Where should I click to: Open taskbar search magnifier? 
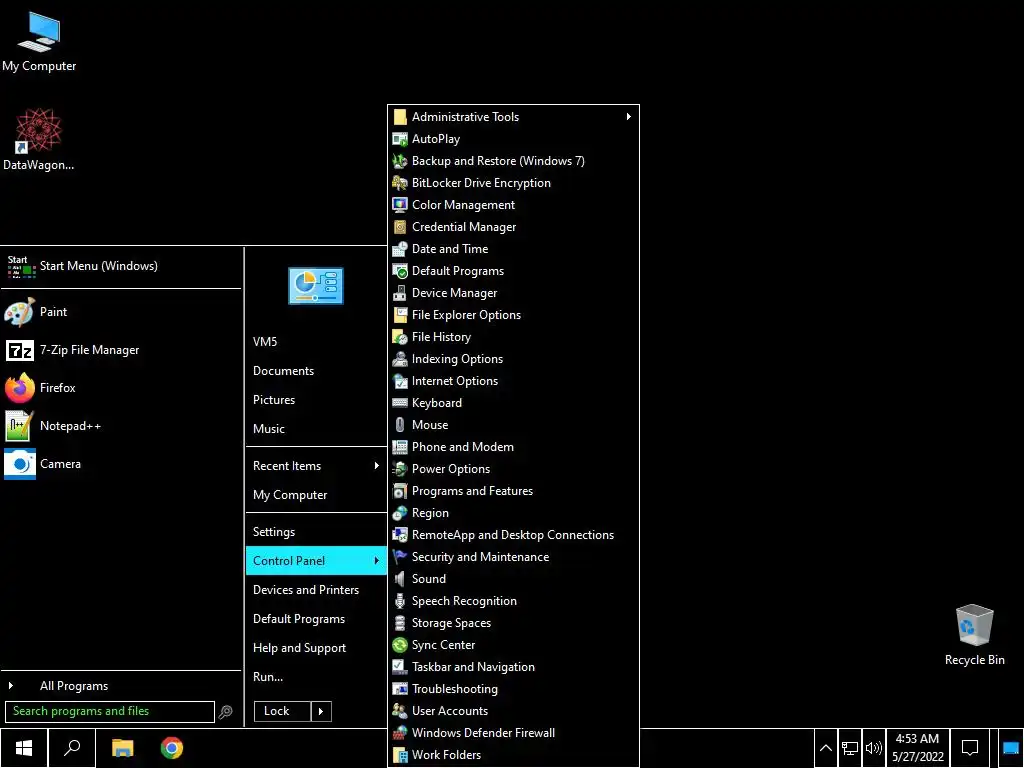click(72, 748)
